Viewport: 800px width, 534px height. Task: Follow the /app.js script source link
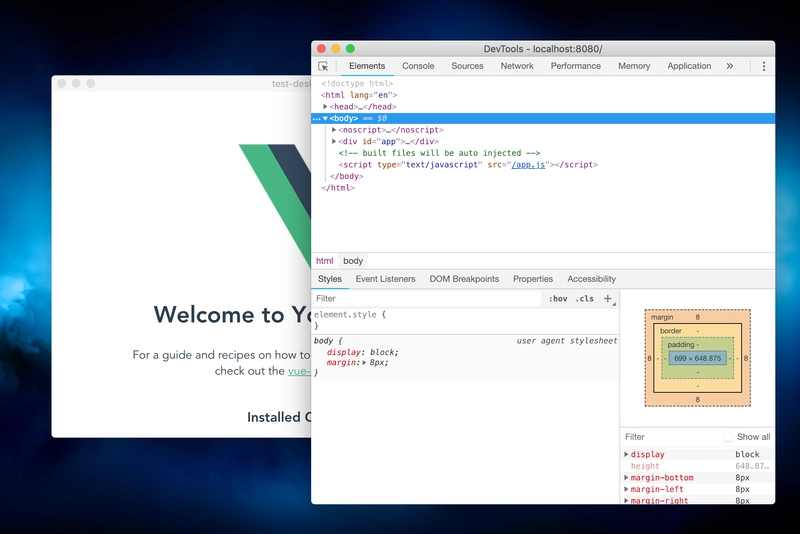528,165
